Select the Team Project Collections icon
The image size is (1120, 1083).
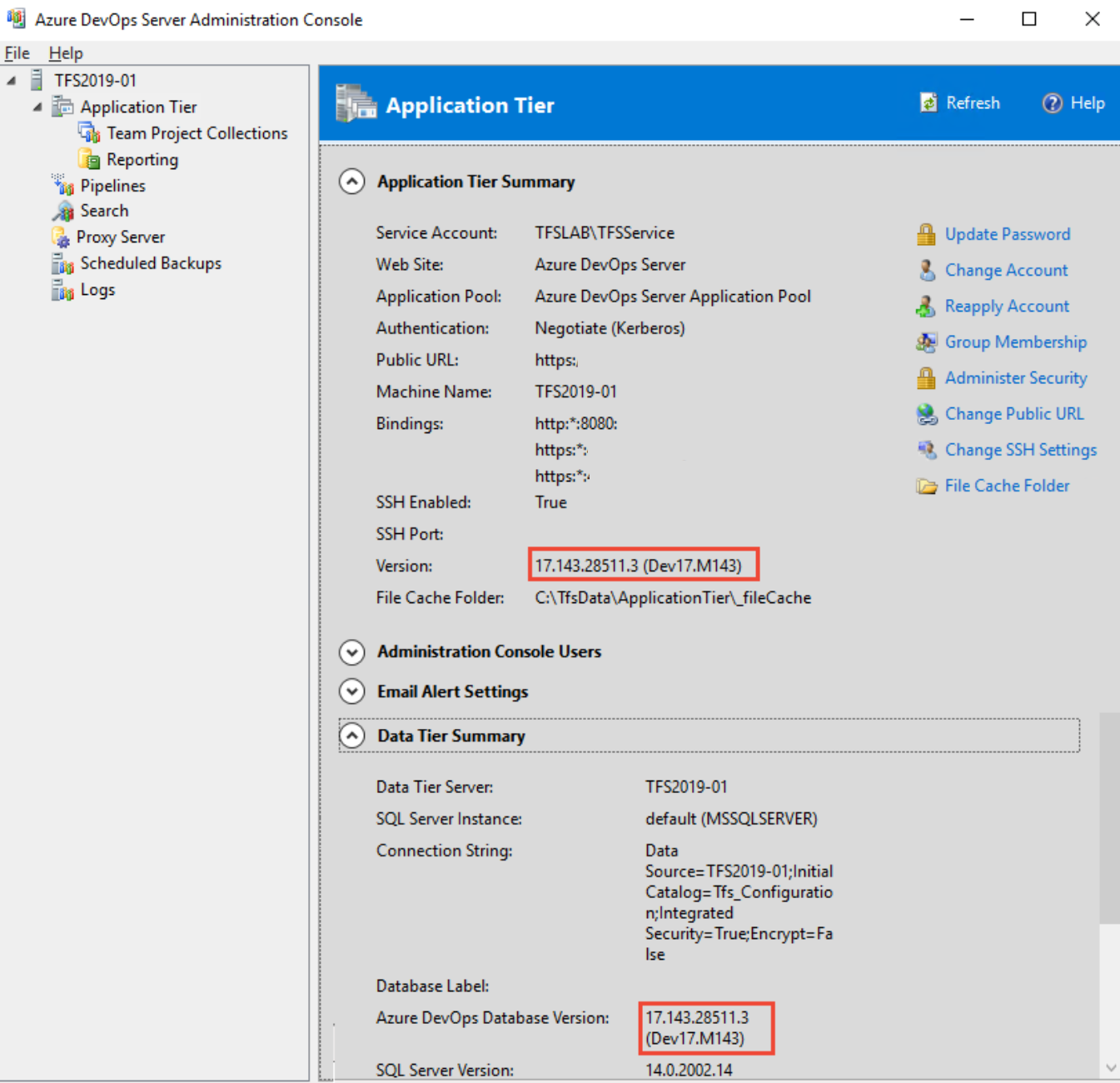click(90, 132)
